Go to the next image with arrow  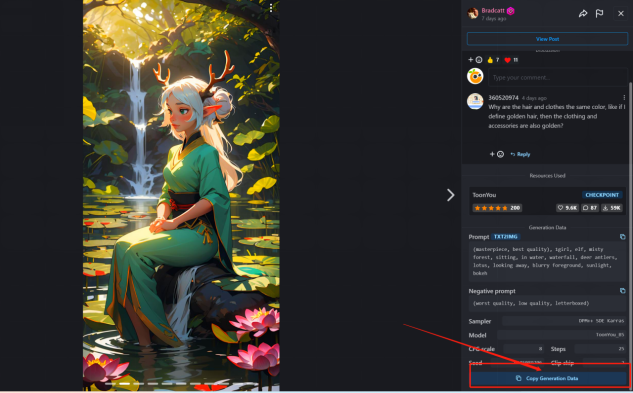(451, 195)
